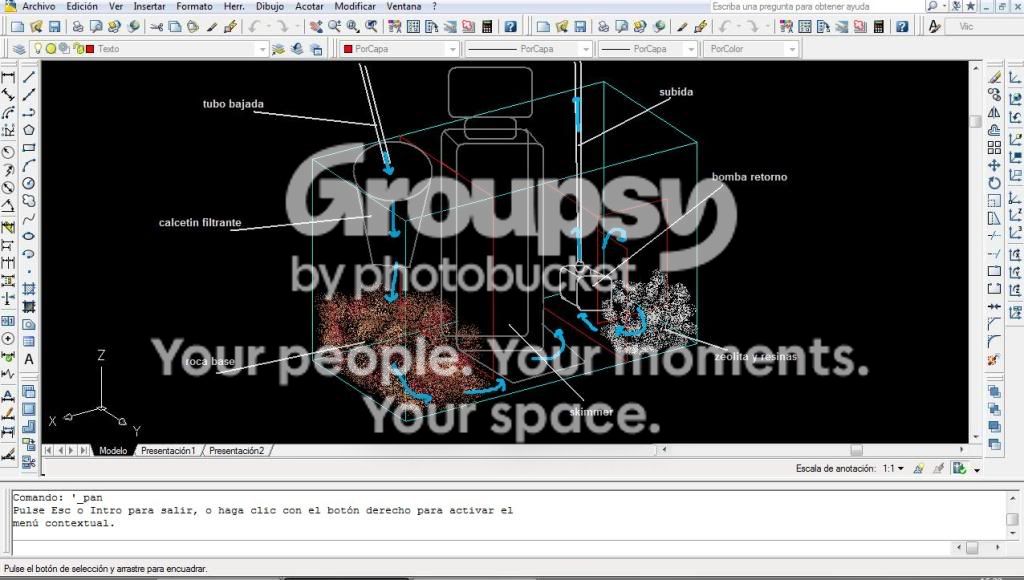Click the Cut scissors icon

click(x=157, y=27)
